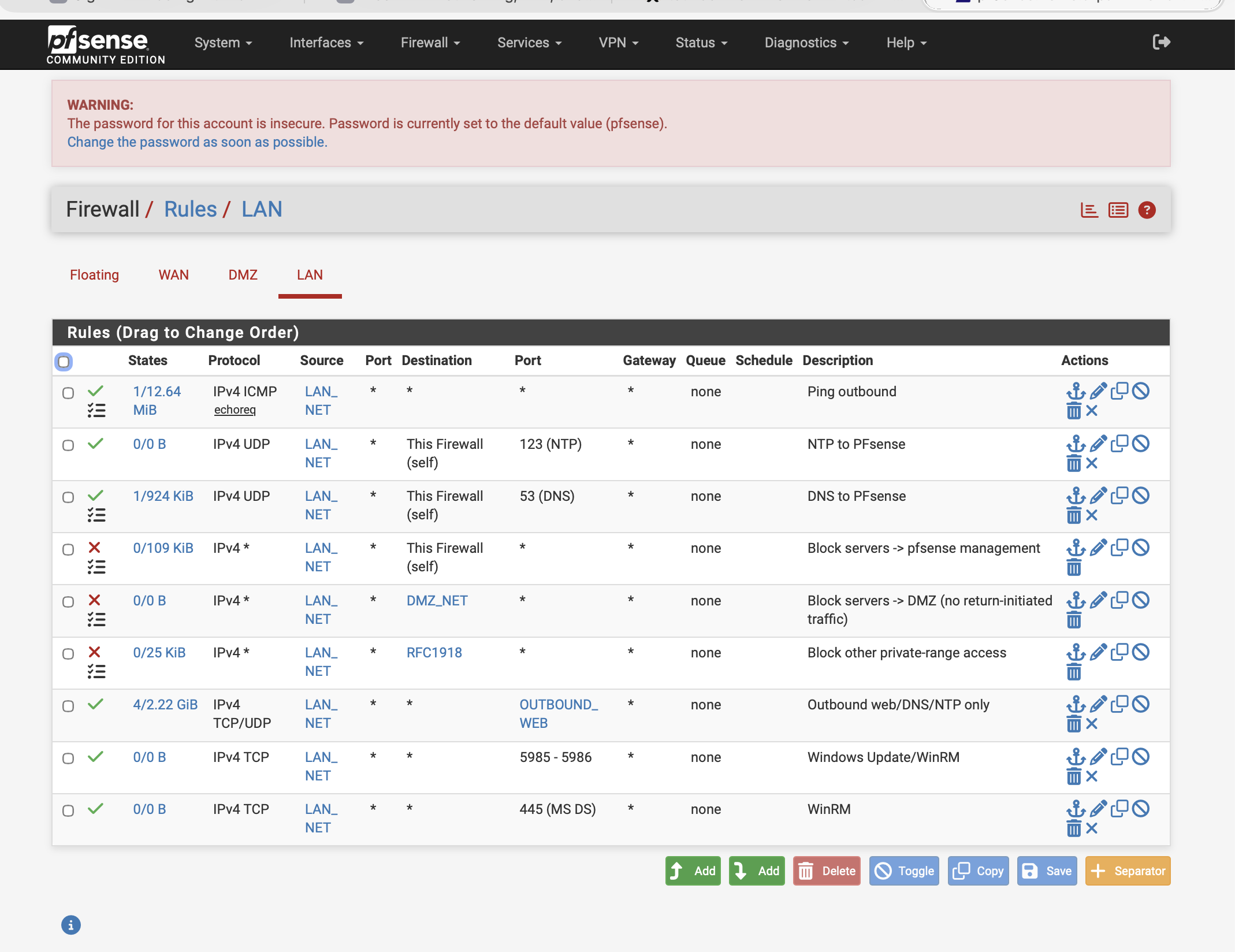Open the Status dropdown menu

701,43
